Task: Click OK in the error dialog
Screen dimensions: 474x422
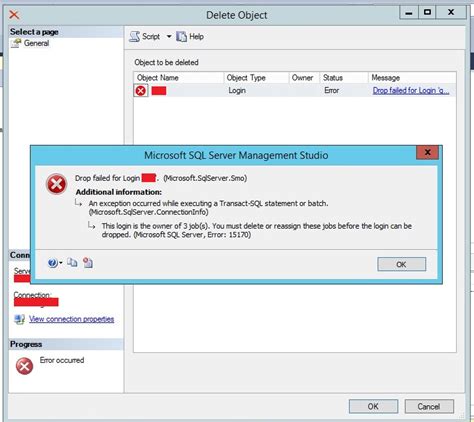Action: tap(401, 264)
